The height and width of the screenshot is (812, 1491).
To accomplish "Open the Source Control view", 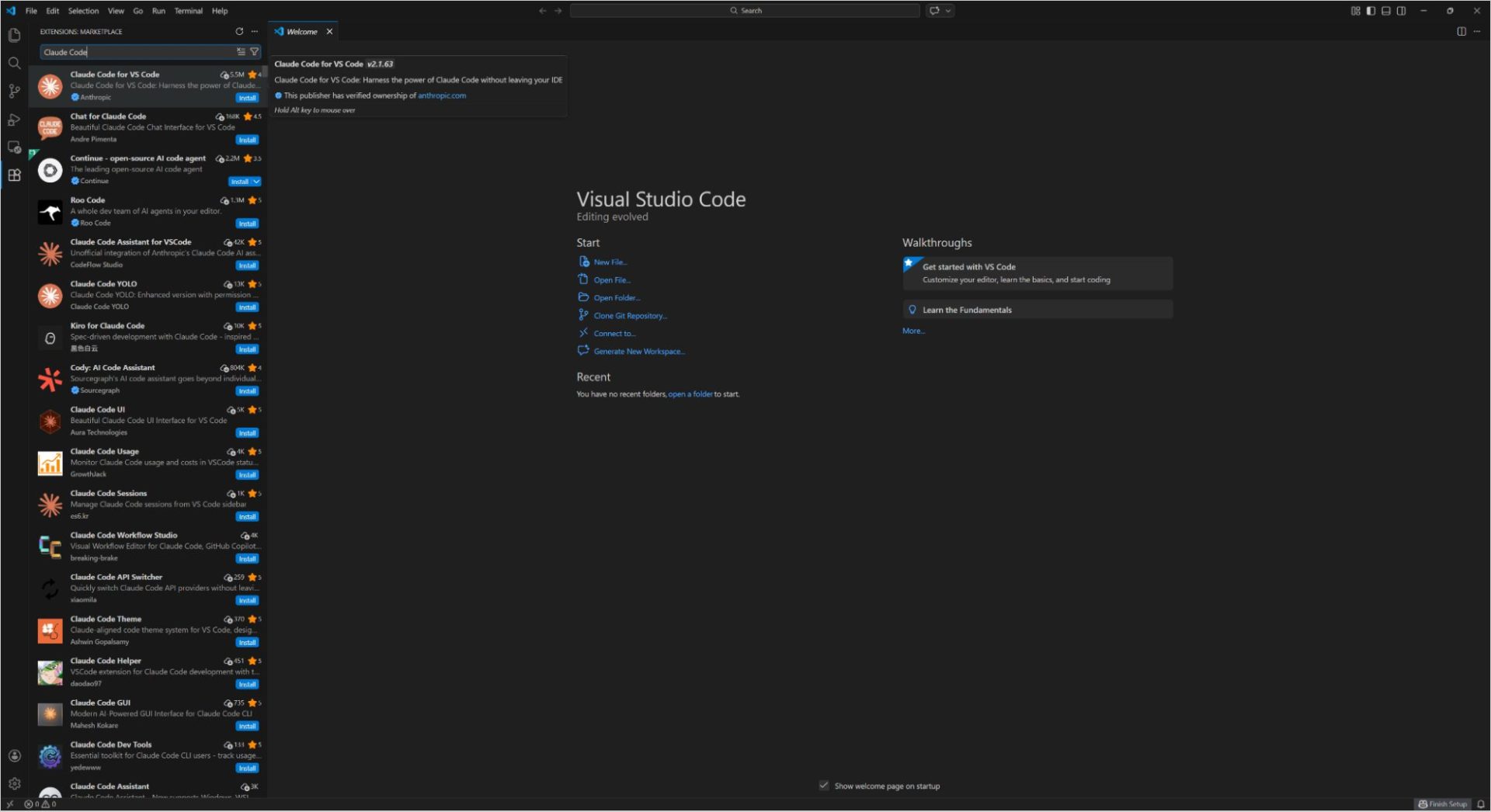I will (x=14, y=91).
